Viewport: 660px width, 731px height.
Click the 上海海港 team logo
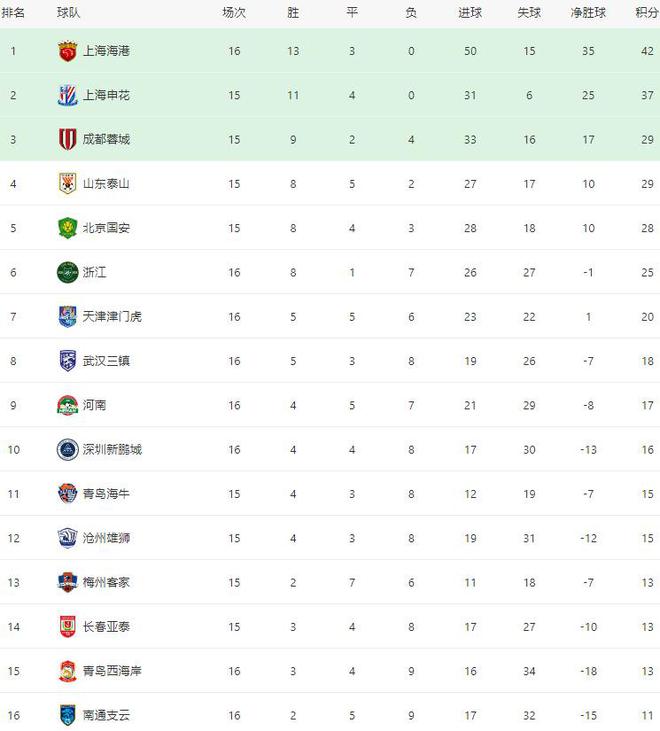coord(67,51)
